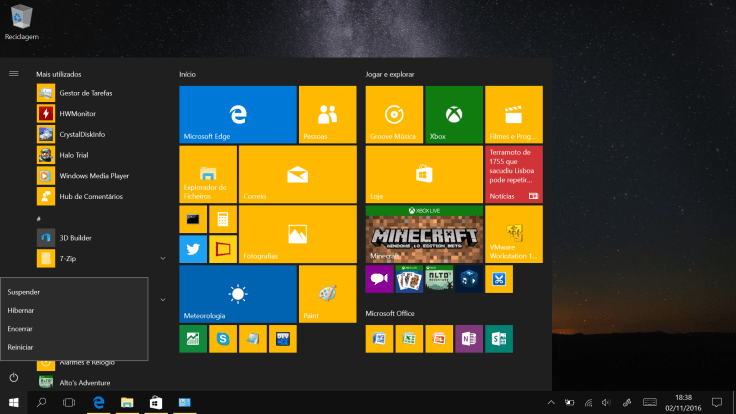Launch the Xbox tile
736x414 pixels.
click(x=453, y=114)
